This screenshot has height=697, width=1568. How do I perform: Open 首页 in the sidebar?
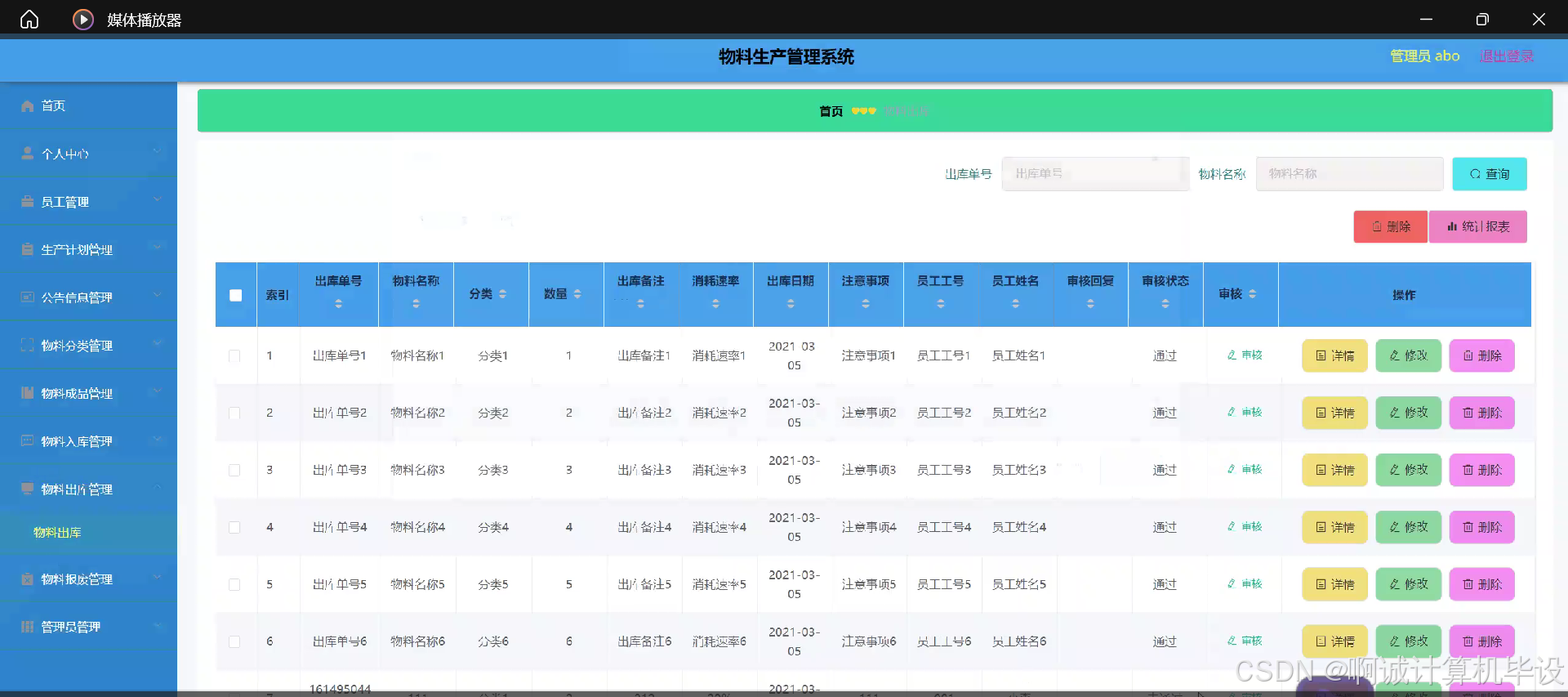point(88,105)
